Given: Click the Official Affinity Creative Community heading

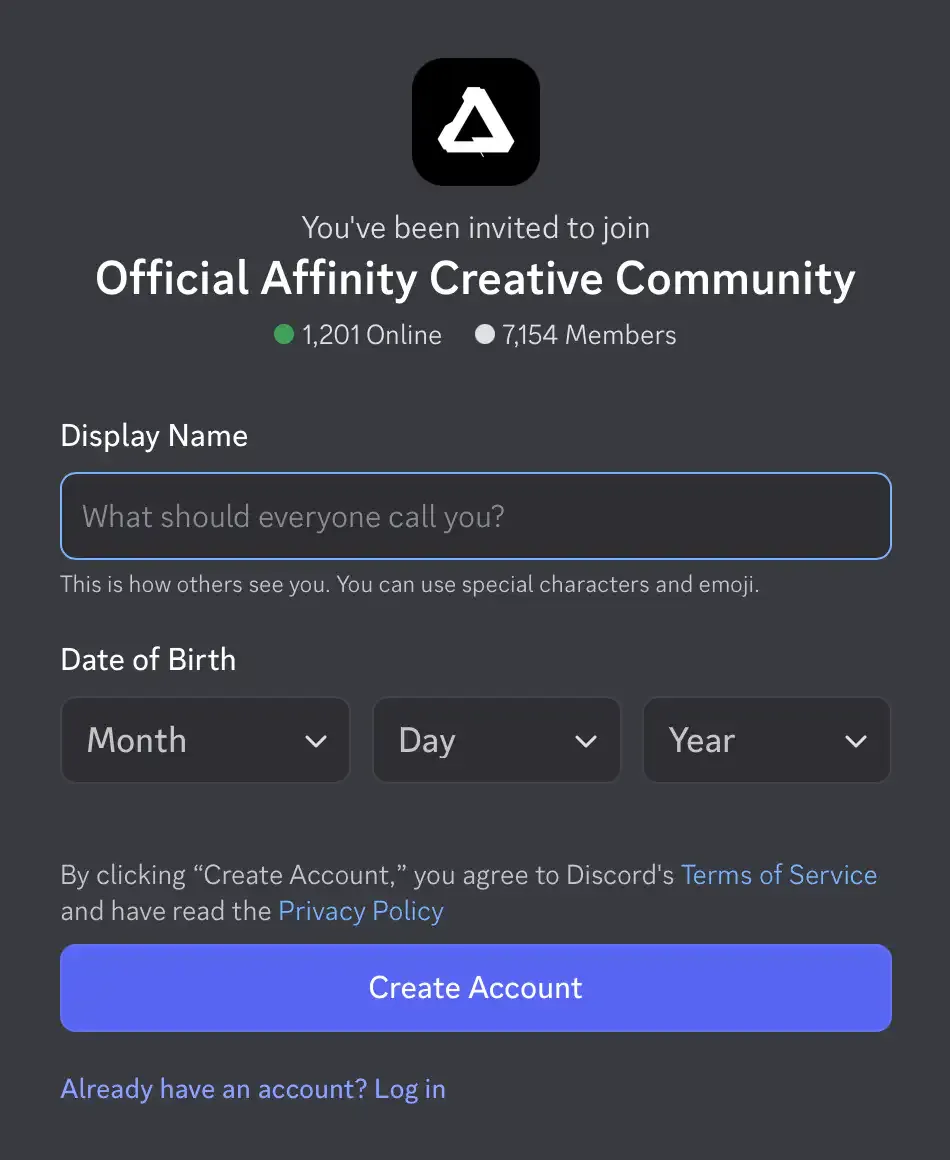Looking at the screenshot, I should pyautogui.click(x=476, y=279).
